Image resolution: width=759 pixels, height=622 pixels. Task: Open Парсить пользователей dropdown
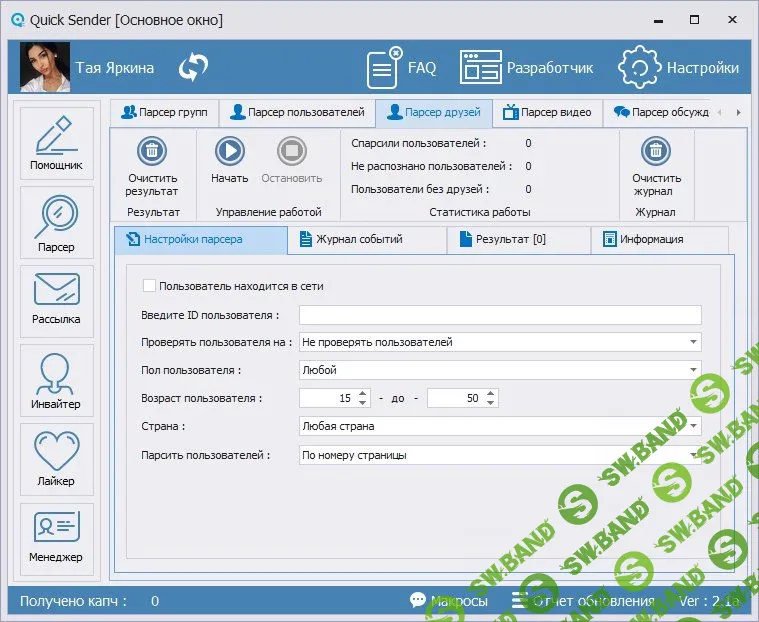click(x=500, y=455)
